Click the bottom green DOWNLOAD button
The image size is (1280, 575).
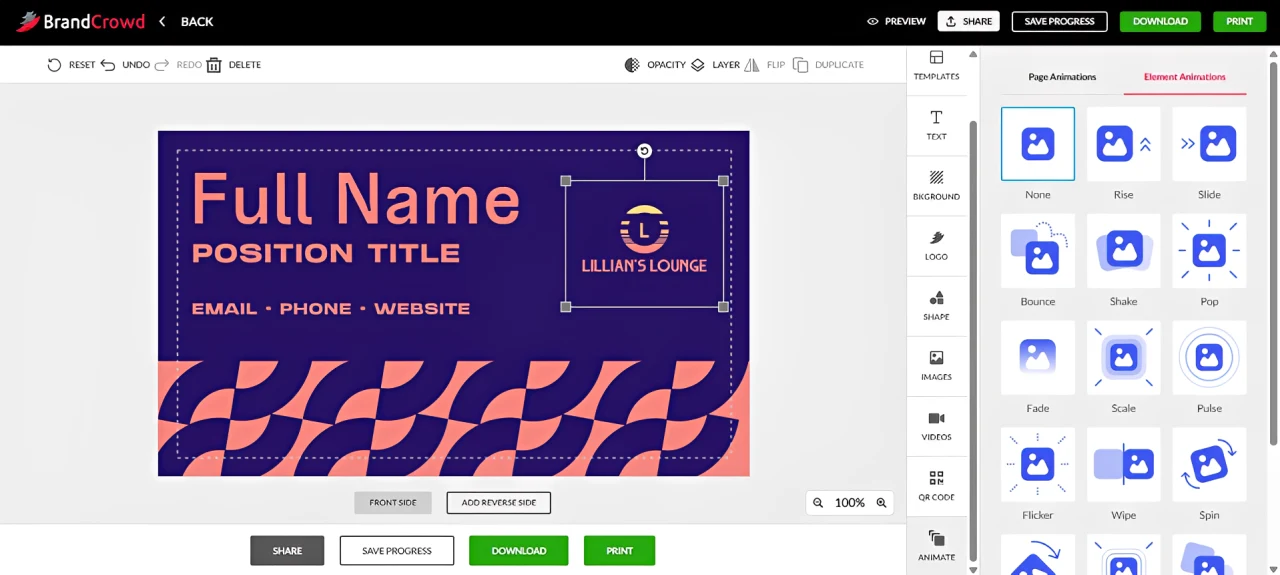tap(518, 551)
